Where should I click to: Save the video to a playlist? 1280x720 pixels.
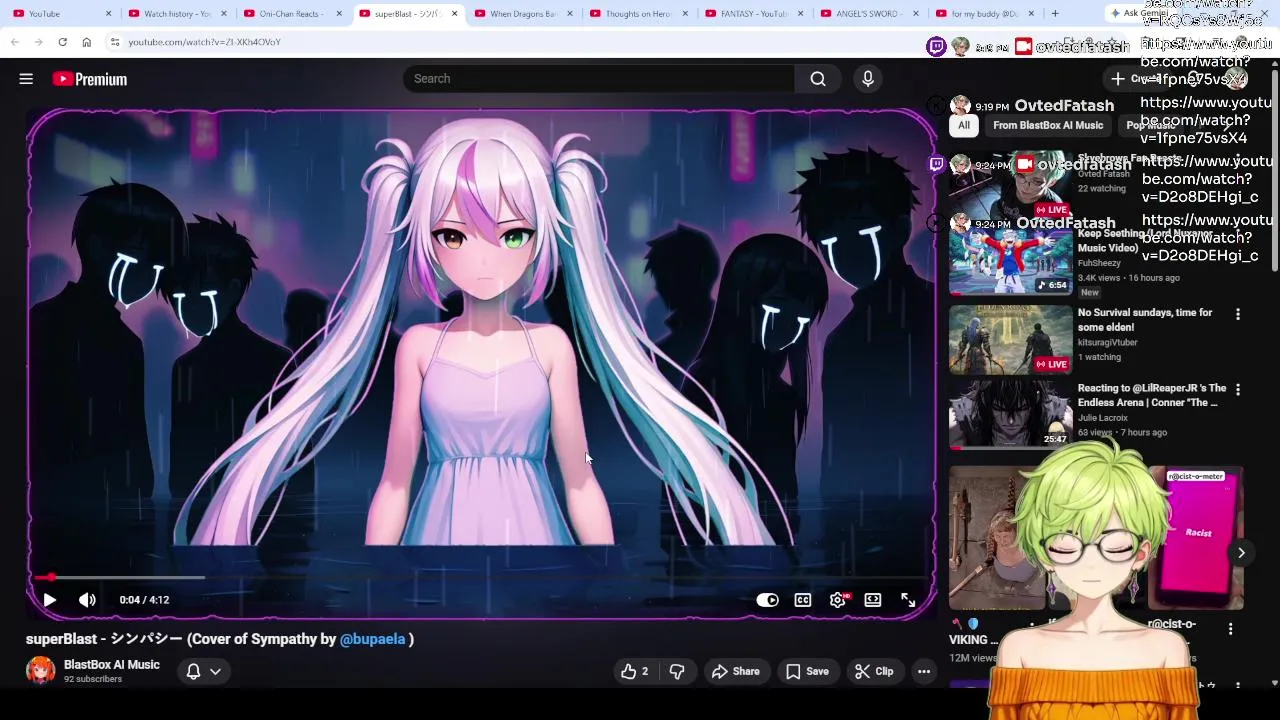coord(807,672)
